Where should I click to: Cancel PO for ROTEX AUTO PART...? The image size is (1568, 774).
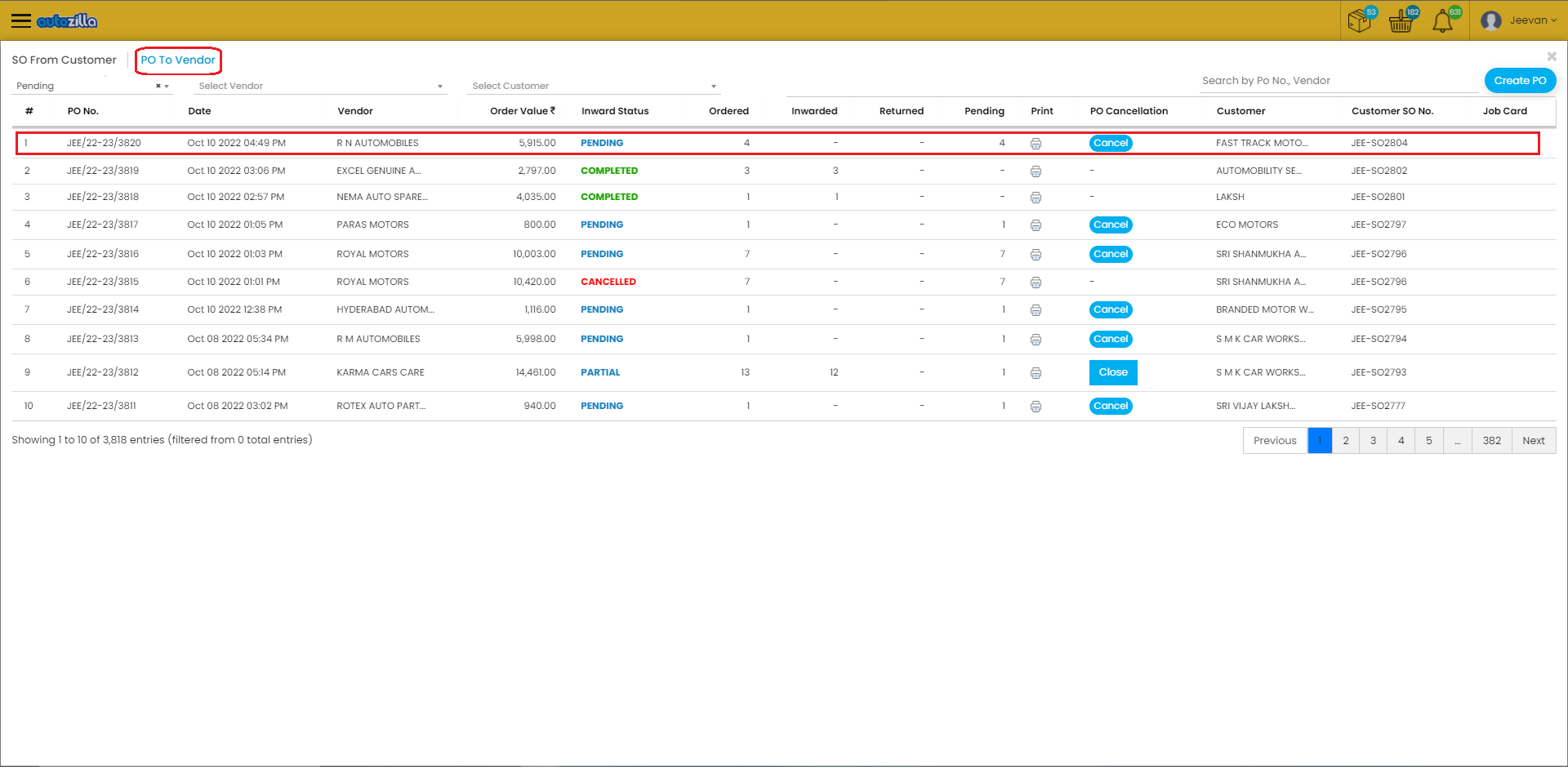(x=1111, y=406)
